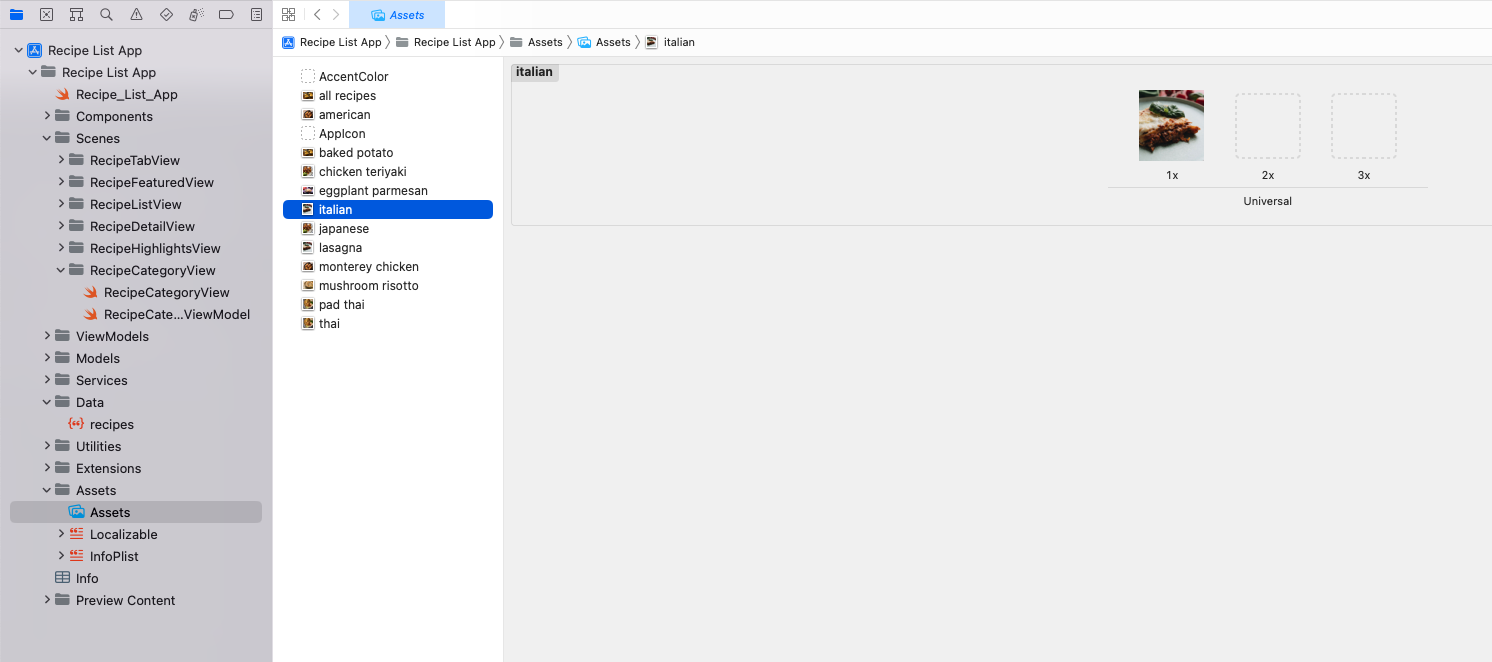Click the Assets catalog breadcrumb
The height and width of the screenshot is (662, 1492).
[x=604, y=42]
